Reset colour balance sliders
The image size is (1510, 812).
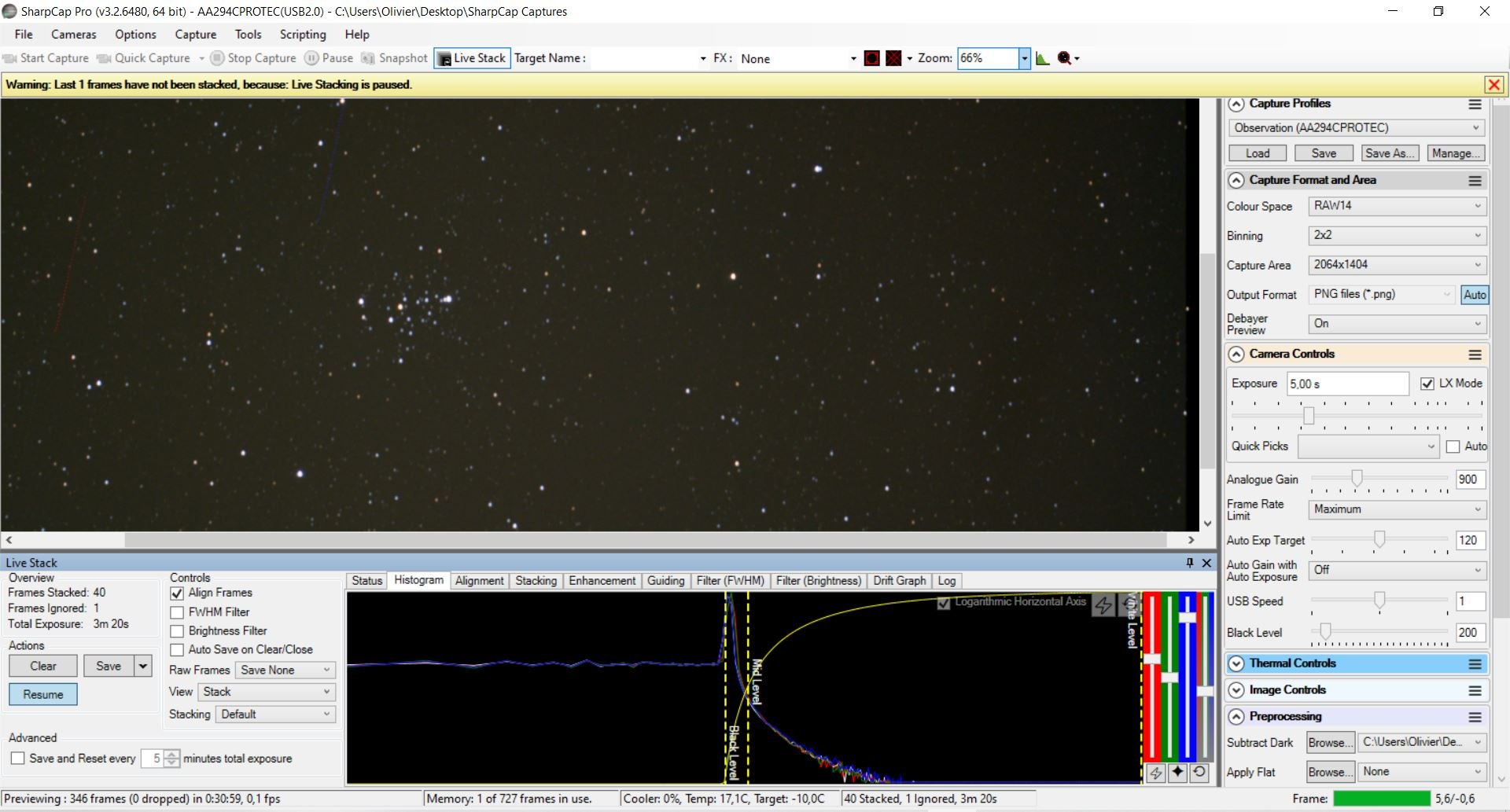pos(1199,773)
